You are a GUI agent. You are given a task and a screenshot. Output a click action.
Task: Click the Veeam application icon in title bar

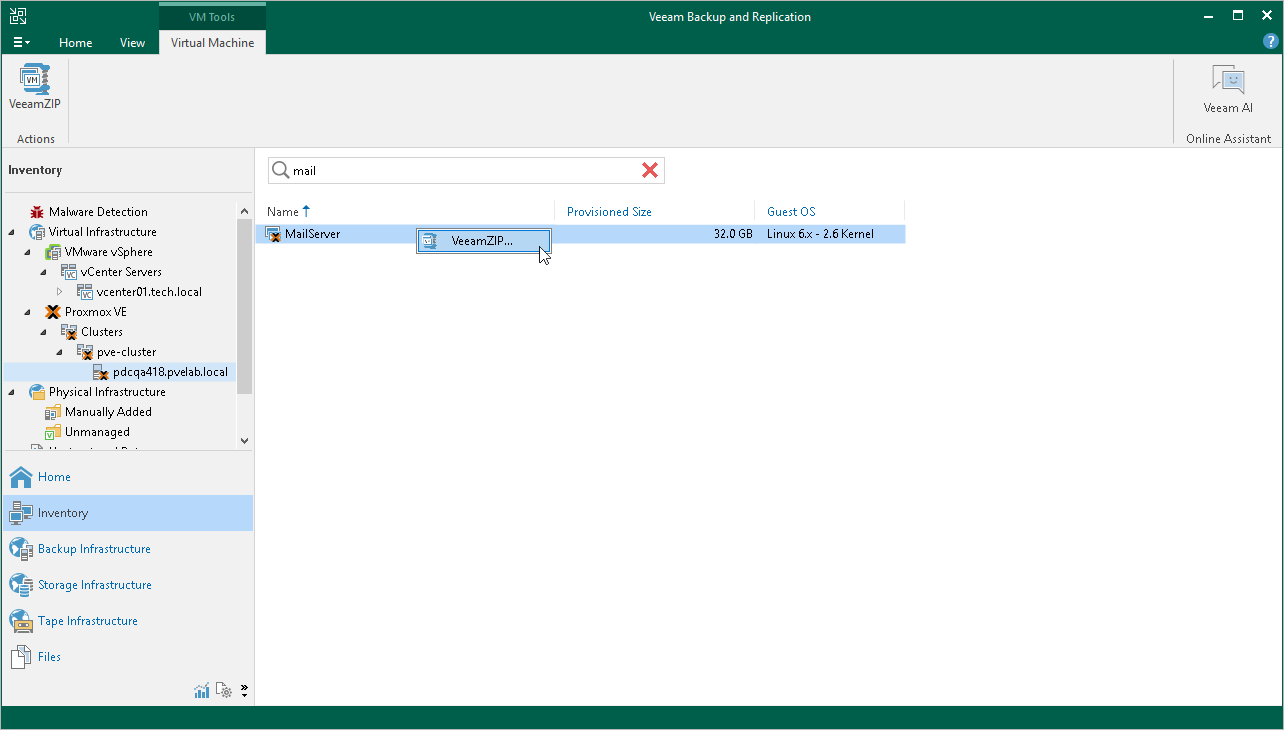coord(17,16)
